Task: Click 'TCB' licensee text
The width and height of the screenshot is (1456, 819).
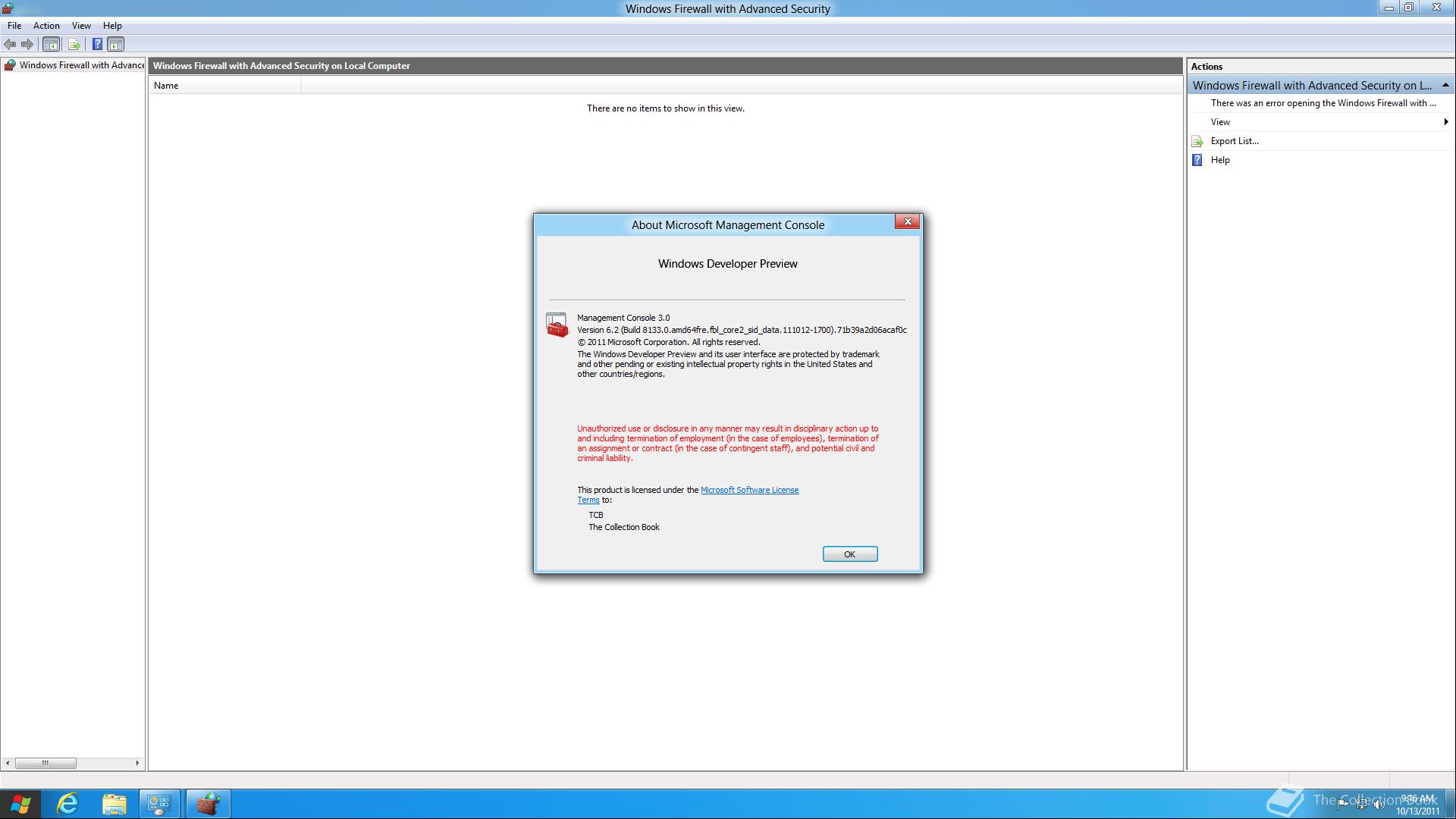Action: click(596, 515)
